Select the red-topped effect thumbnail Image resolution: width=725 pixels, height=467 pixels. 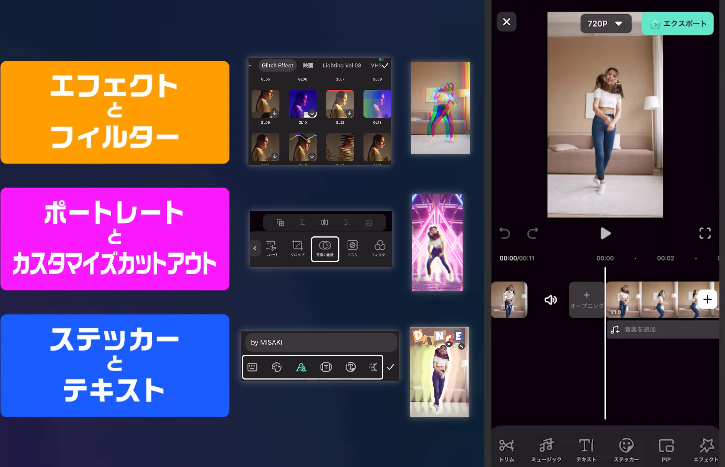pos(340,104)
